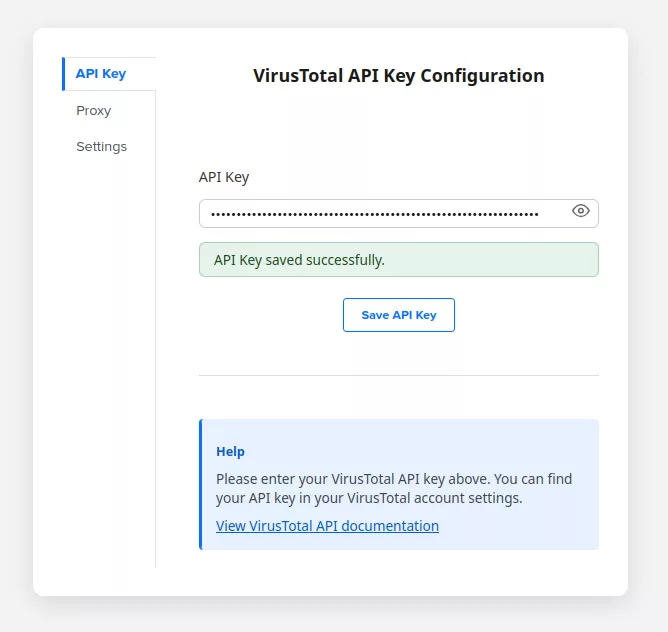Screen dimensions: 668x632
Task: Click the 'API Key saved successfully' message
Action: [299, 260]
